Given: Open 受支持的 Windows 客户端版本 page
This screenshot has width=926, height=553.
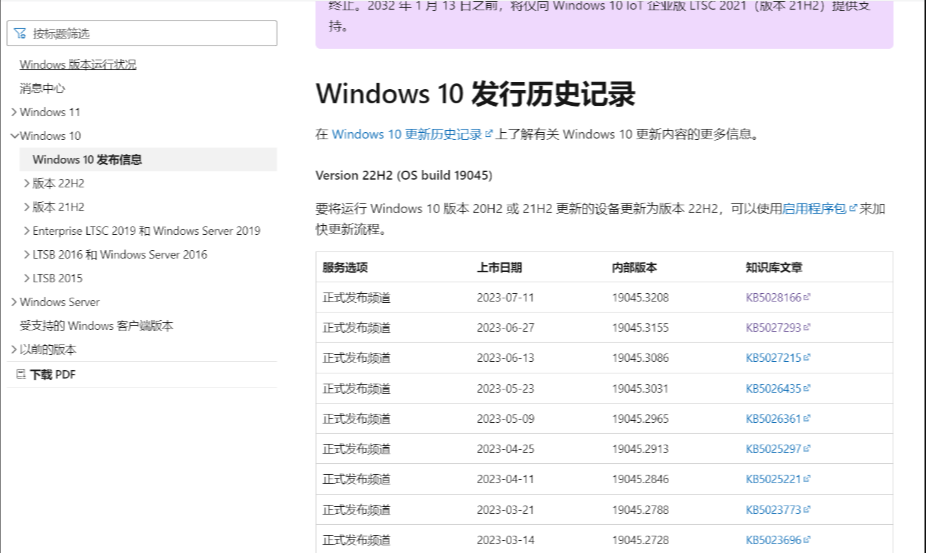Looking at the screenshot, I should pos(96,326).
